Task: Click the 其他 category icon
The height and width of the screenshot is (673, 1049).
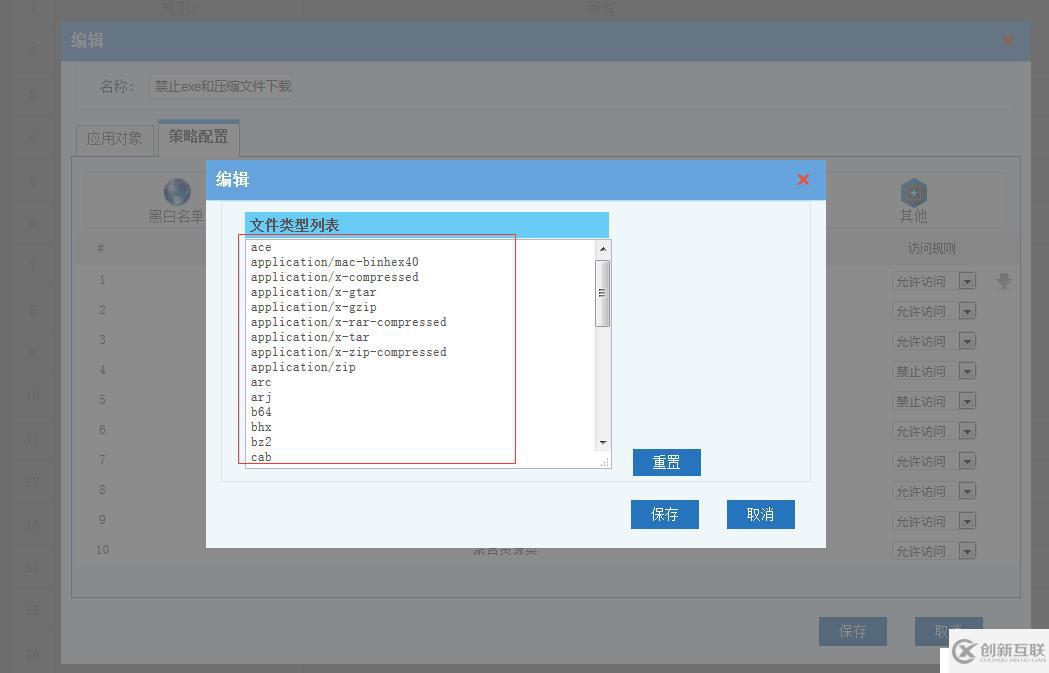Action: pyautogui.click(x=913, y=192)
